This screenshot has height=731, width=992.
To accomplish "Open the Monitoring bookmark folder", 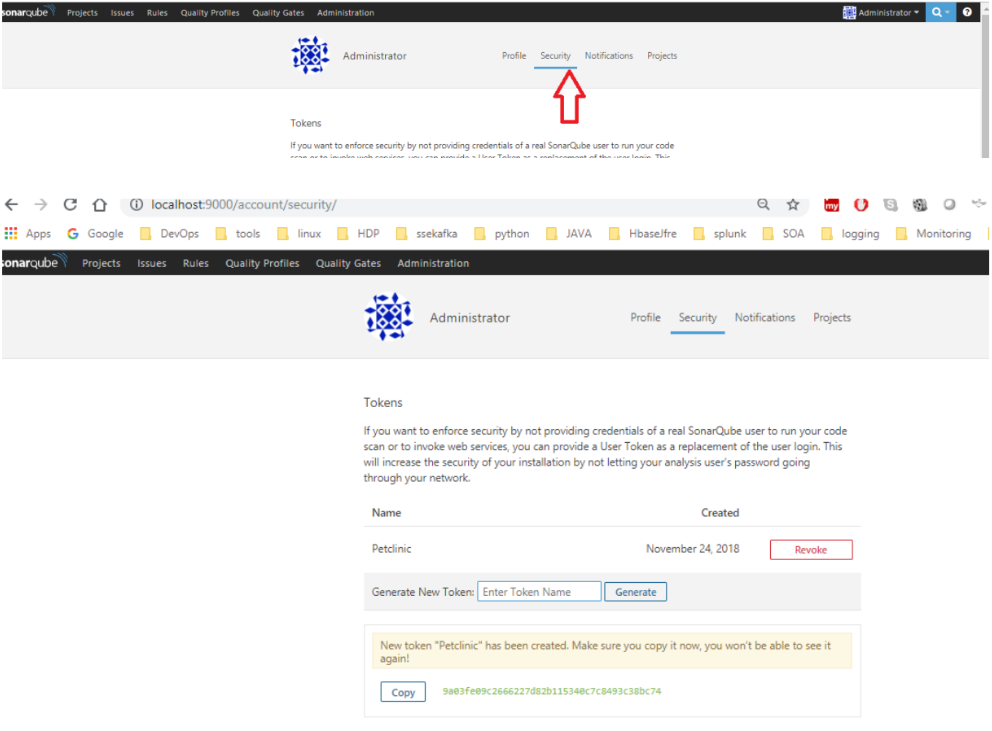I will 934,234.
